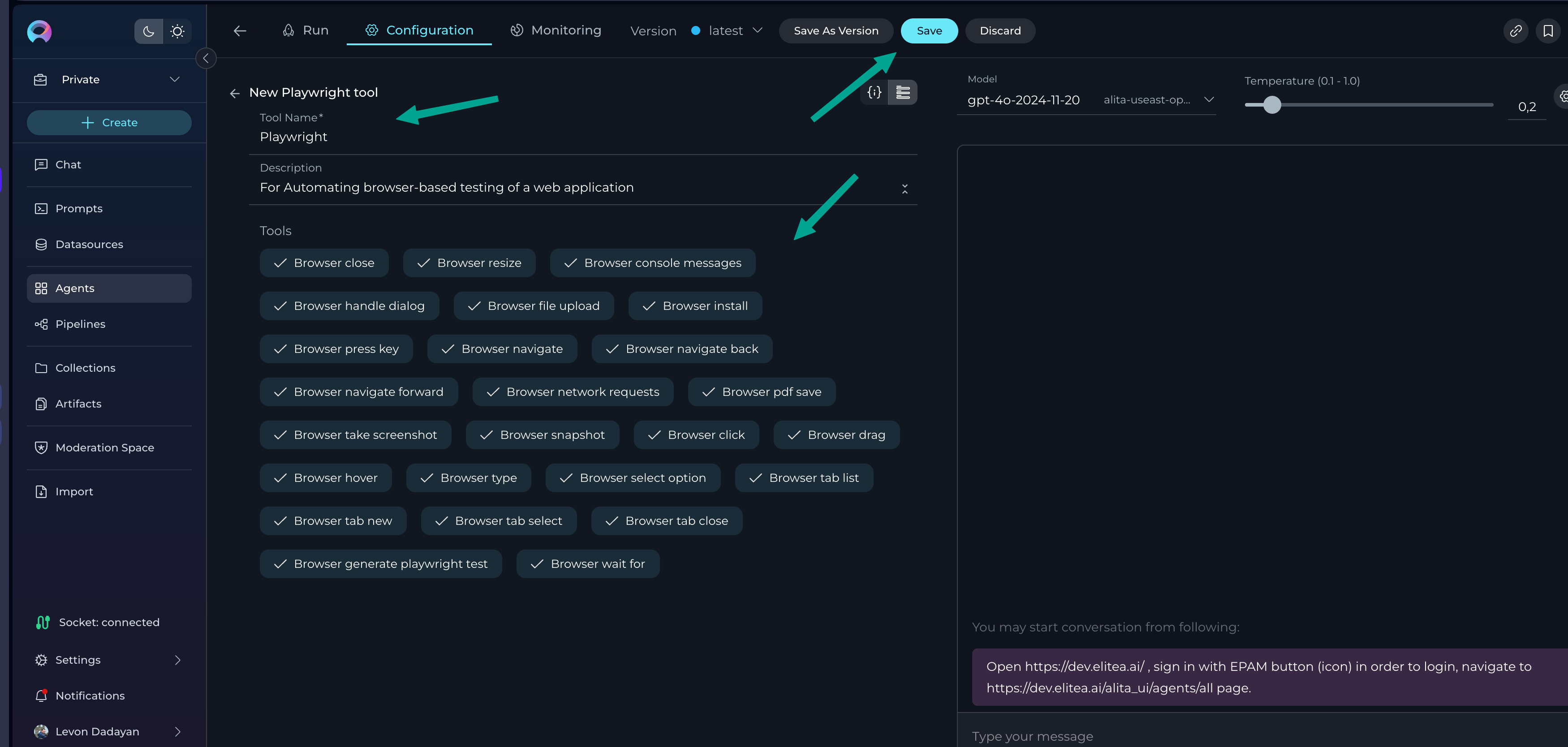Screen dimensions: 1568x747
Task: Open Notifications with bell icon
Action: click(x=41, y=695)
